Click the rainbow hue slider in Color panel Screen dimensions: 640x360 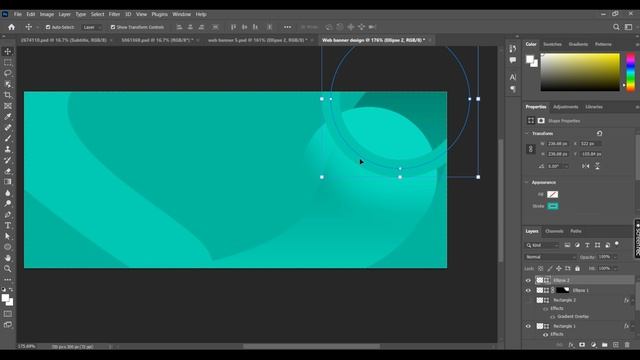[x=631, y=72]
